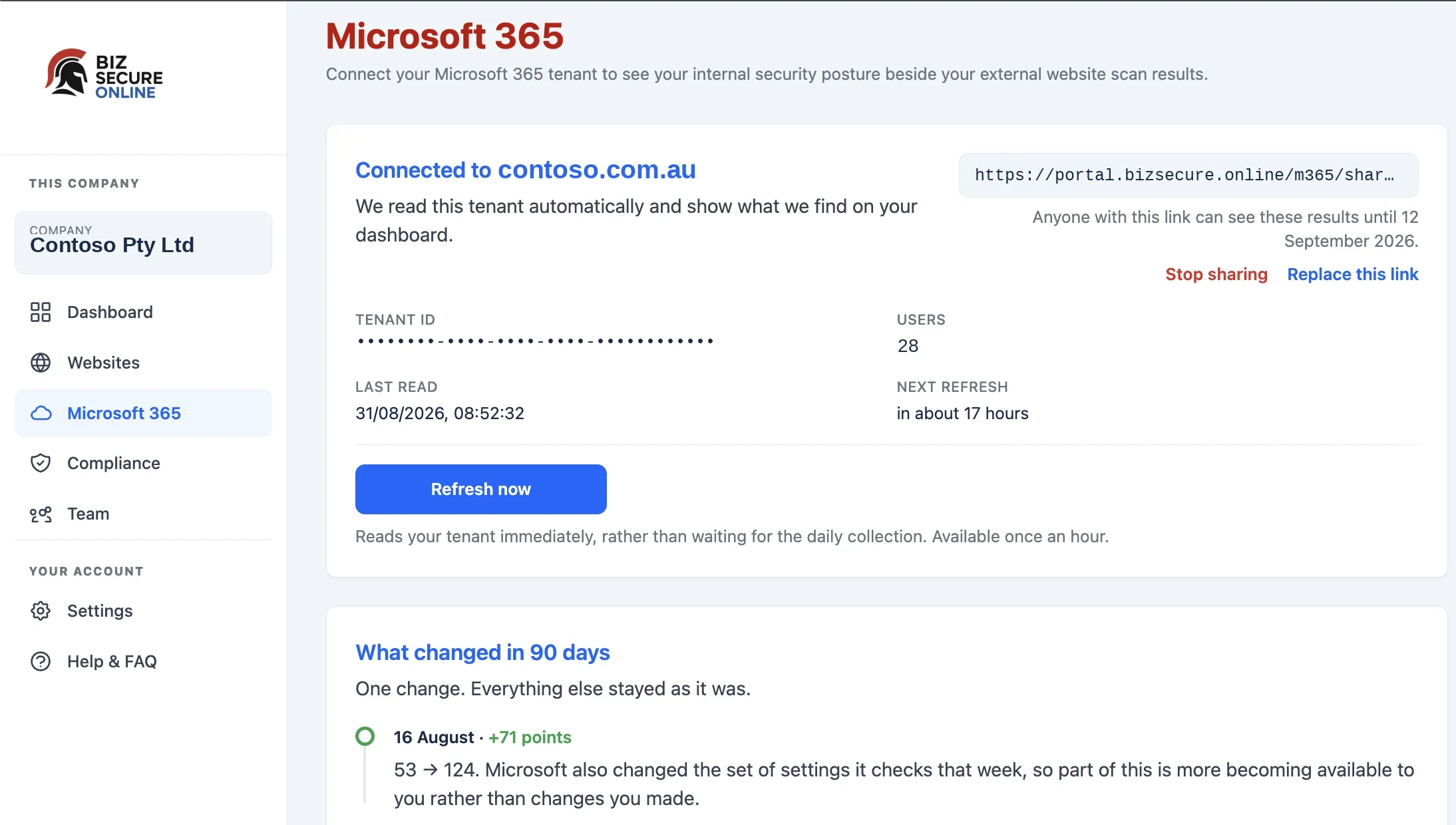Image resolution: width=1456 pixels, height=825 pixels.
Task: Click 'THIS COMPANY' sidebar section label
Action: [84, 184]
